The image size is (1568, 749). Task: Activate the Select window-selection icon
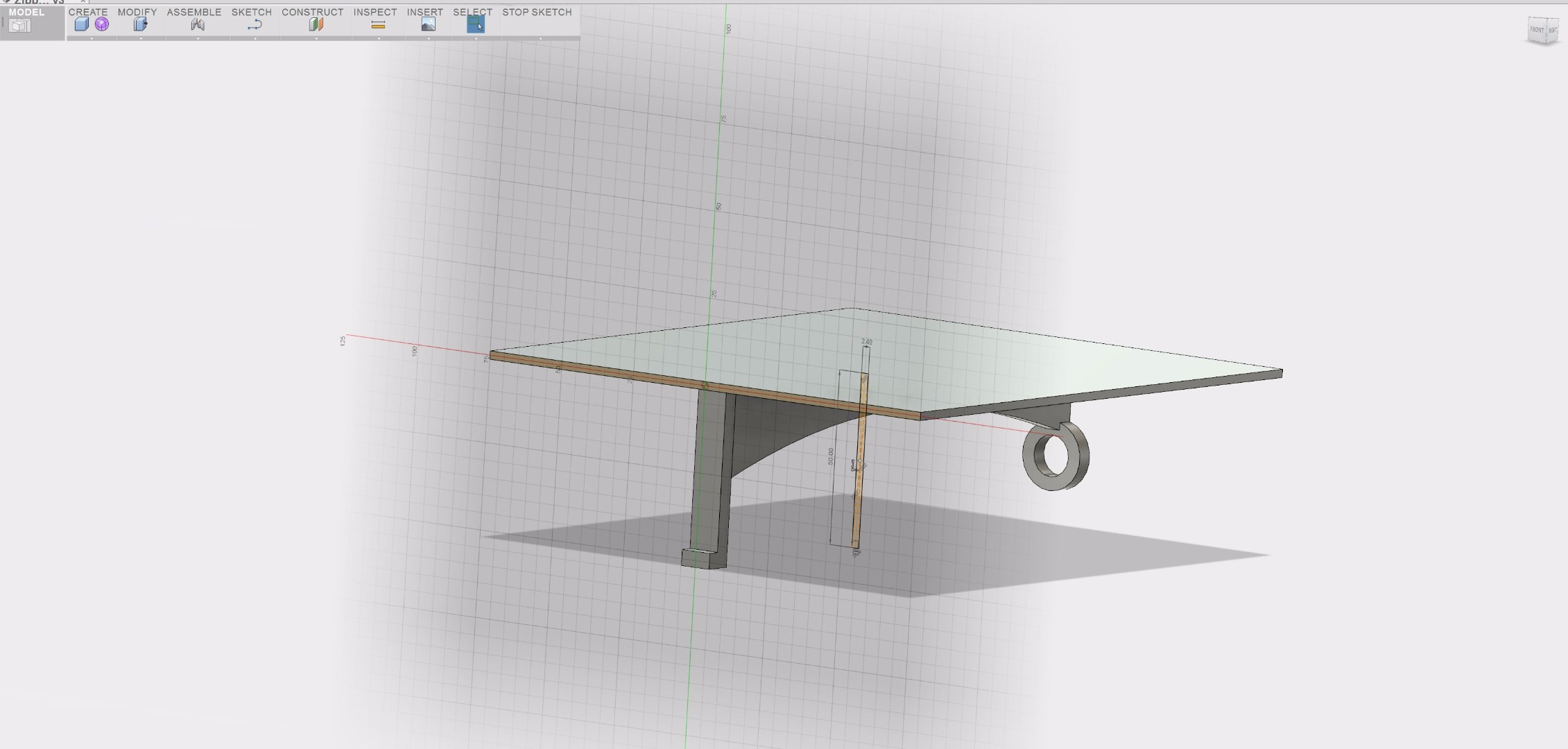pyautogui.click(x=476, y=24)
